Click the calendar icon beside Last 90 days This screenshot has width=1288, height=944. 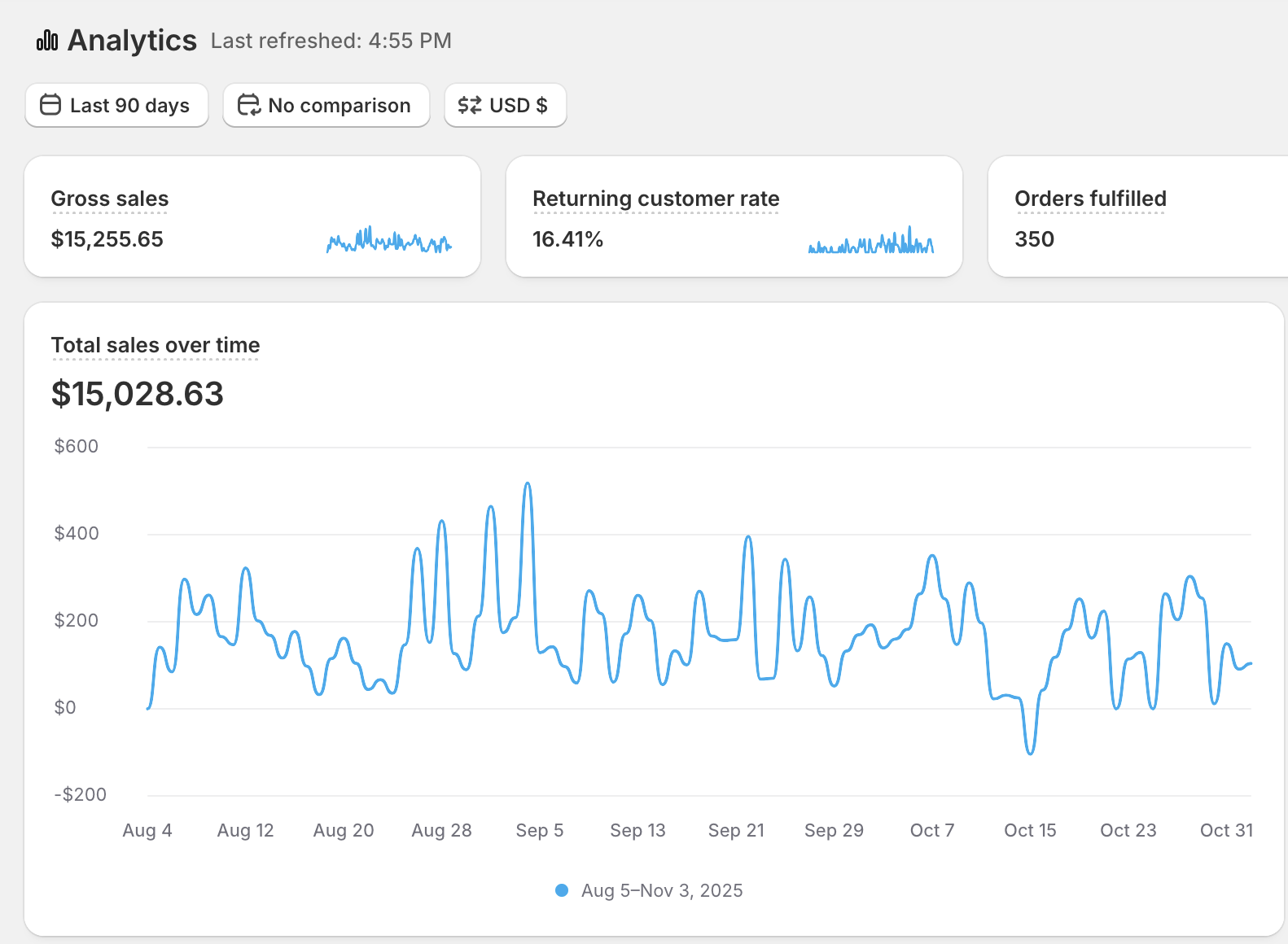pyautogui.click(x=50, y=105)
